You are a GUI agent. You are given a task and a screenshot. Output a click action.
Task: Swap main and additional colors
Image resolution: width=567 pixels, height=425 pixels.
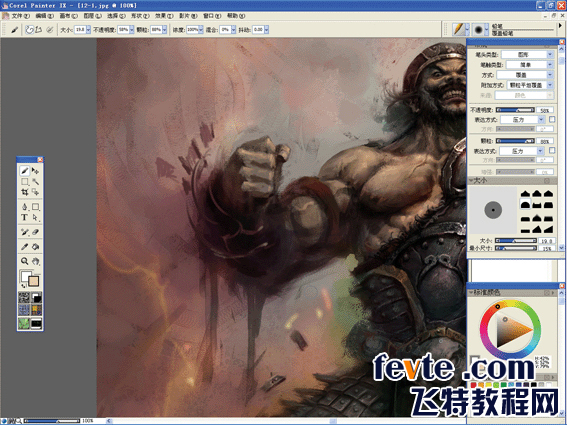pyautogui.click(x=22, y=286)
